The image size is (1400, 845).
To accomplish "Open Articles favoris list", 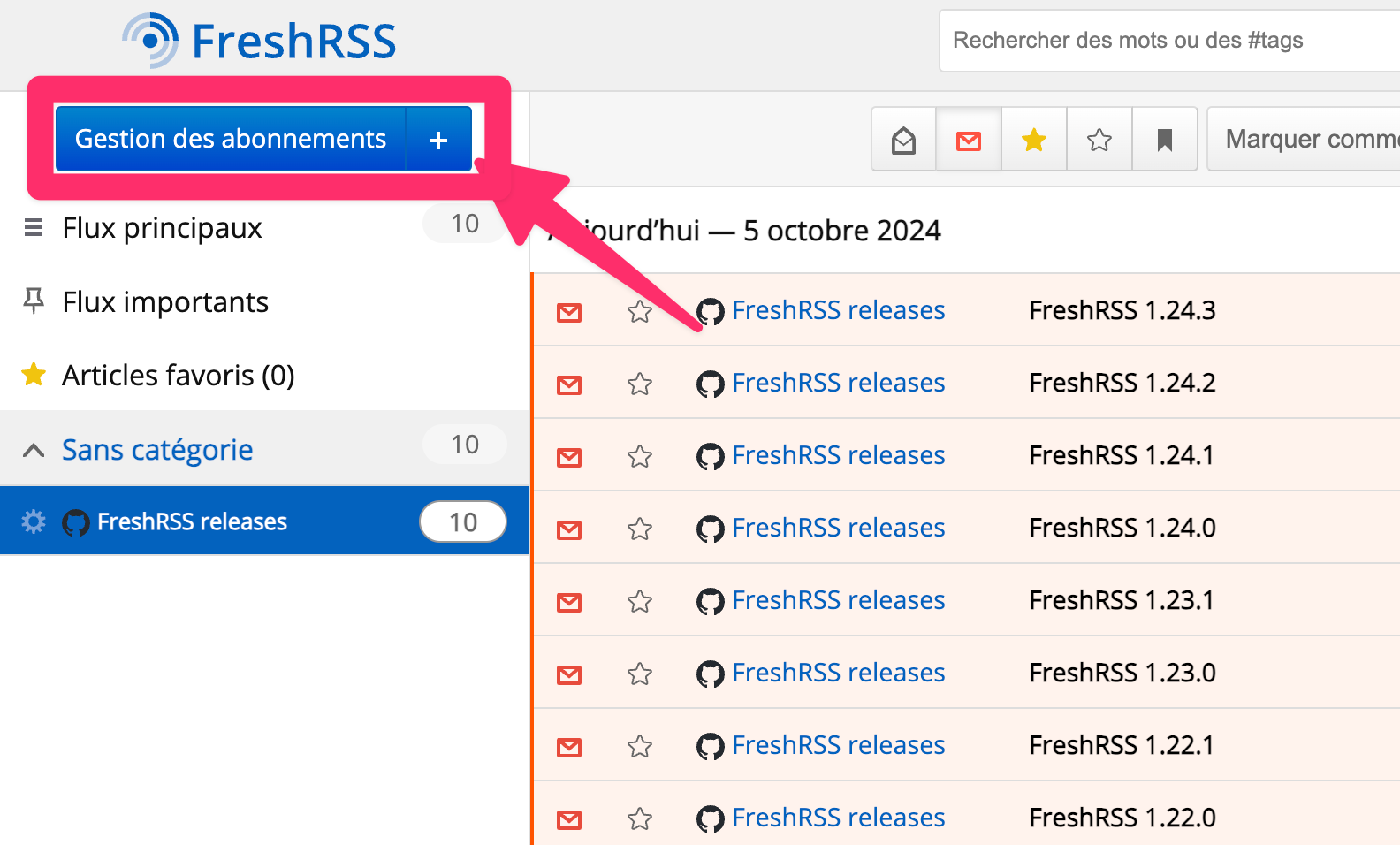I will (178, 376).
